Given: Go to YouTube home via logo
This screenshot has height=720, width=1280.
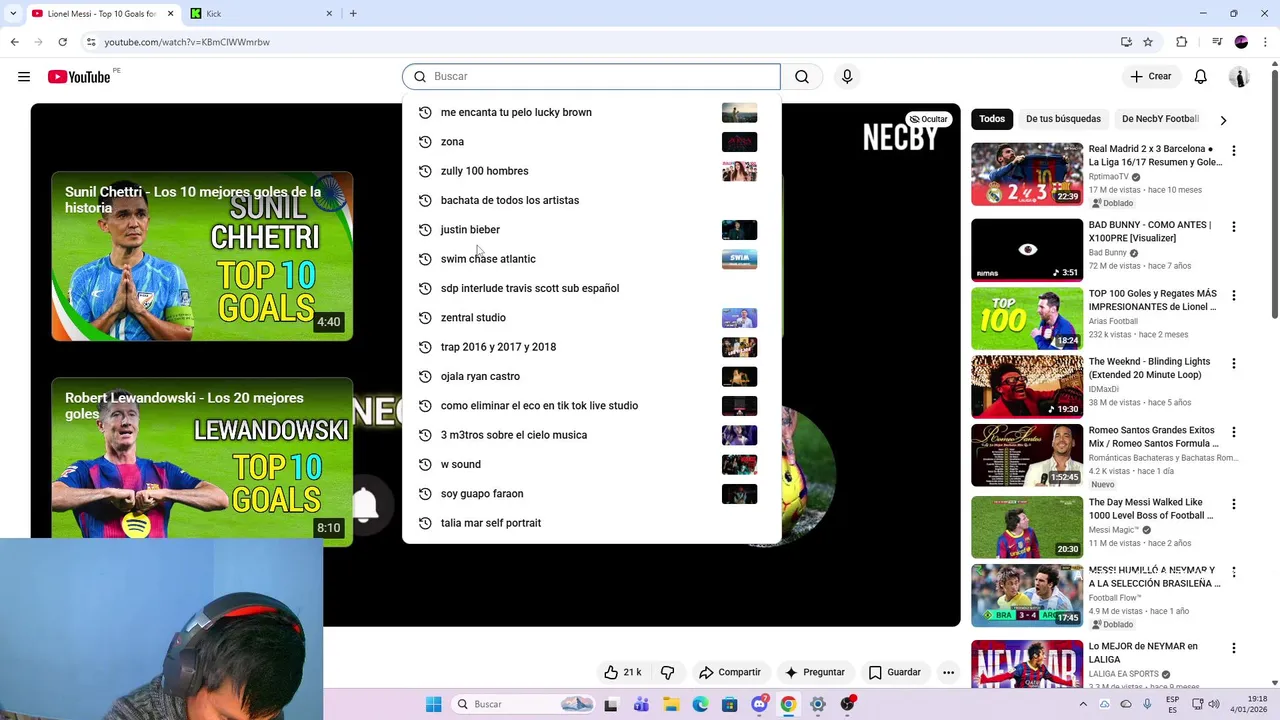Looking at the screenshot, I should point(79,77).
